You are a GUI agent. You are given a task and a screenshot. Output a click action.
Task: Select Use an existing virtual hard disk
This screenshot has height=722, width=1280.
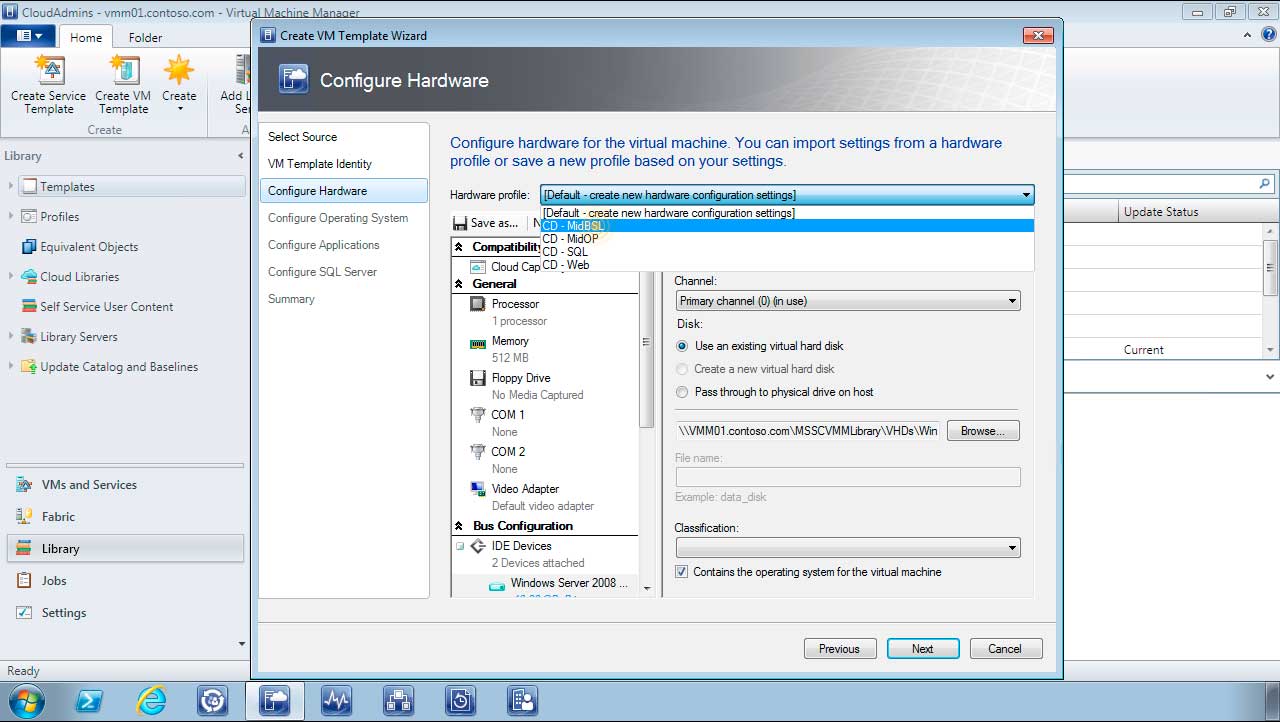(x=683, y=346)
